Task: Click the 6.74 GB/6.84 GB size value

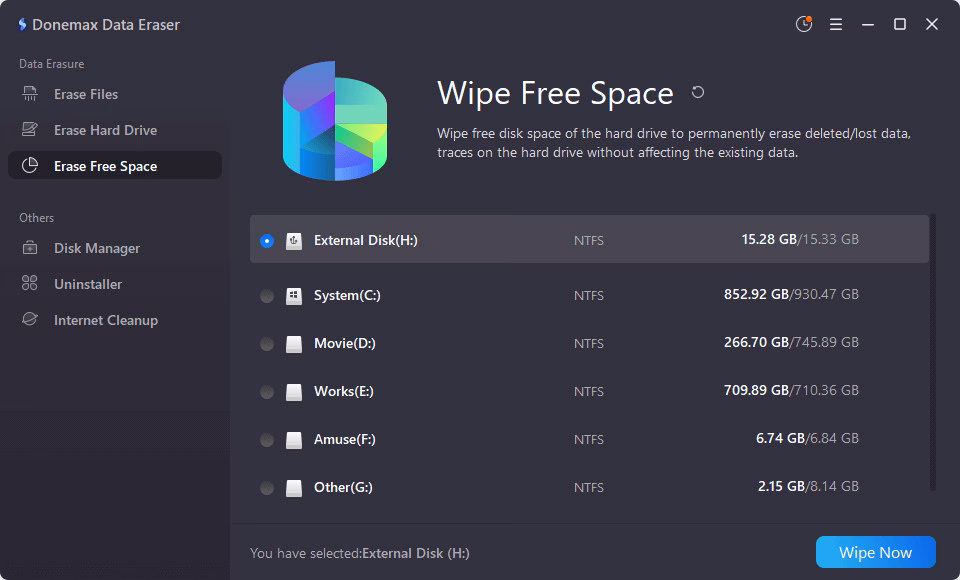Action: pyautogui.click(x=807, y=438)
